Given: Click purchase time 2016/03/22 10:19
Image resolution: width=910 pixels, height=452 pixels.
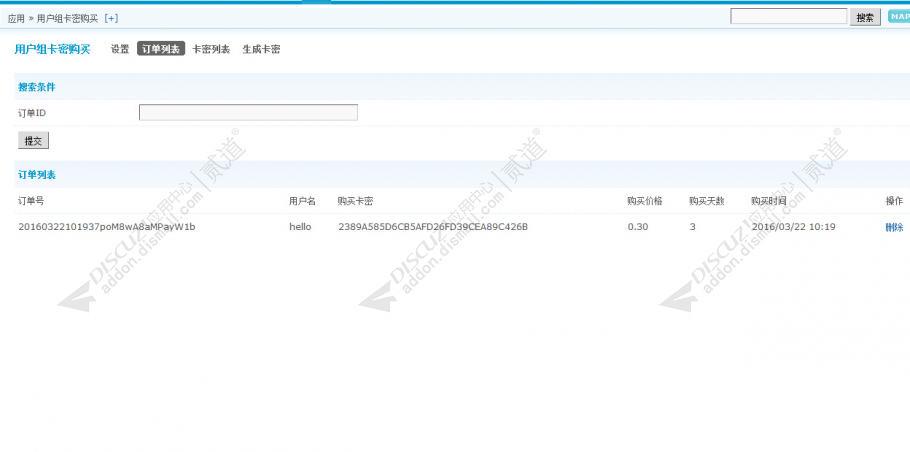Looking at the screenshot, I should 793,227.
